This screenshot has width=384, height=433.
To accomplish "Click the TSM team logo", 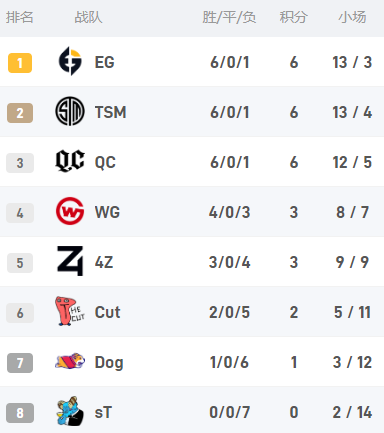I will (x=70, y=111).
